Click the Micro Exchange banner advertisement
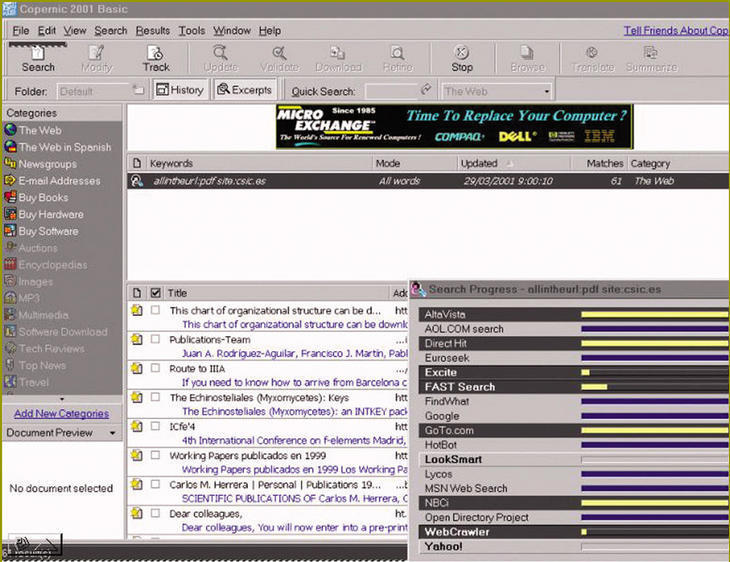The height and width of the screenshot is (562, 730). pos(454,127)
